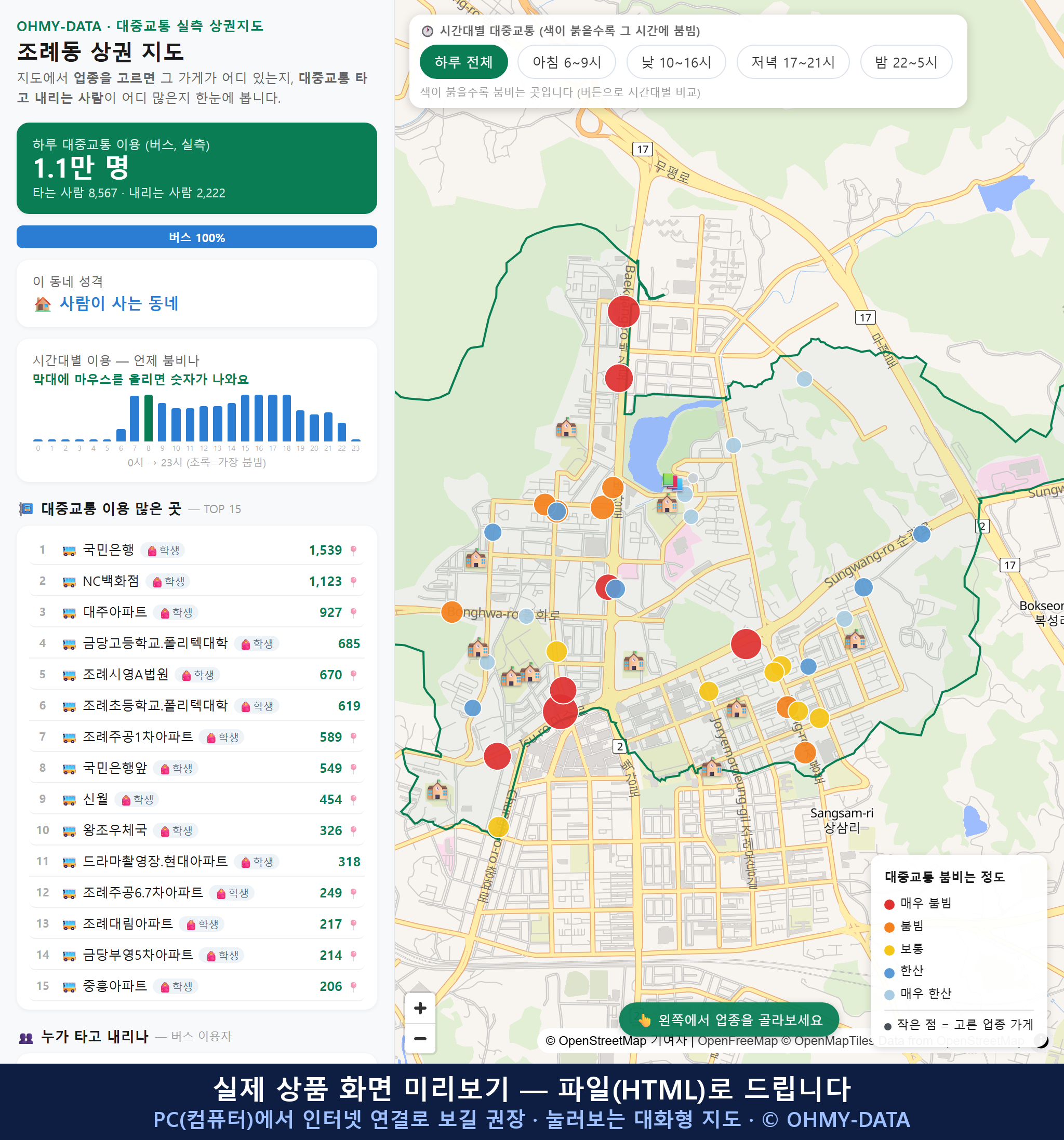Click the chart bar for hour 15

[245, 418]
